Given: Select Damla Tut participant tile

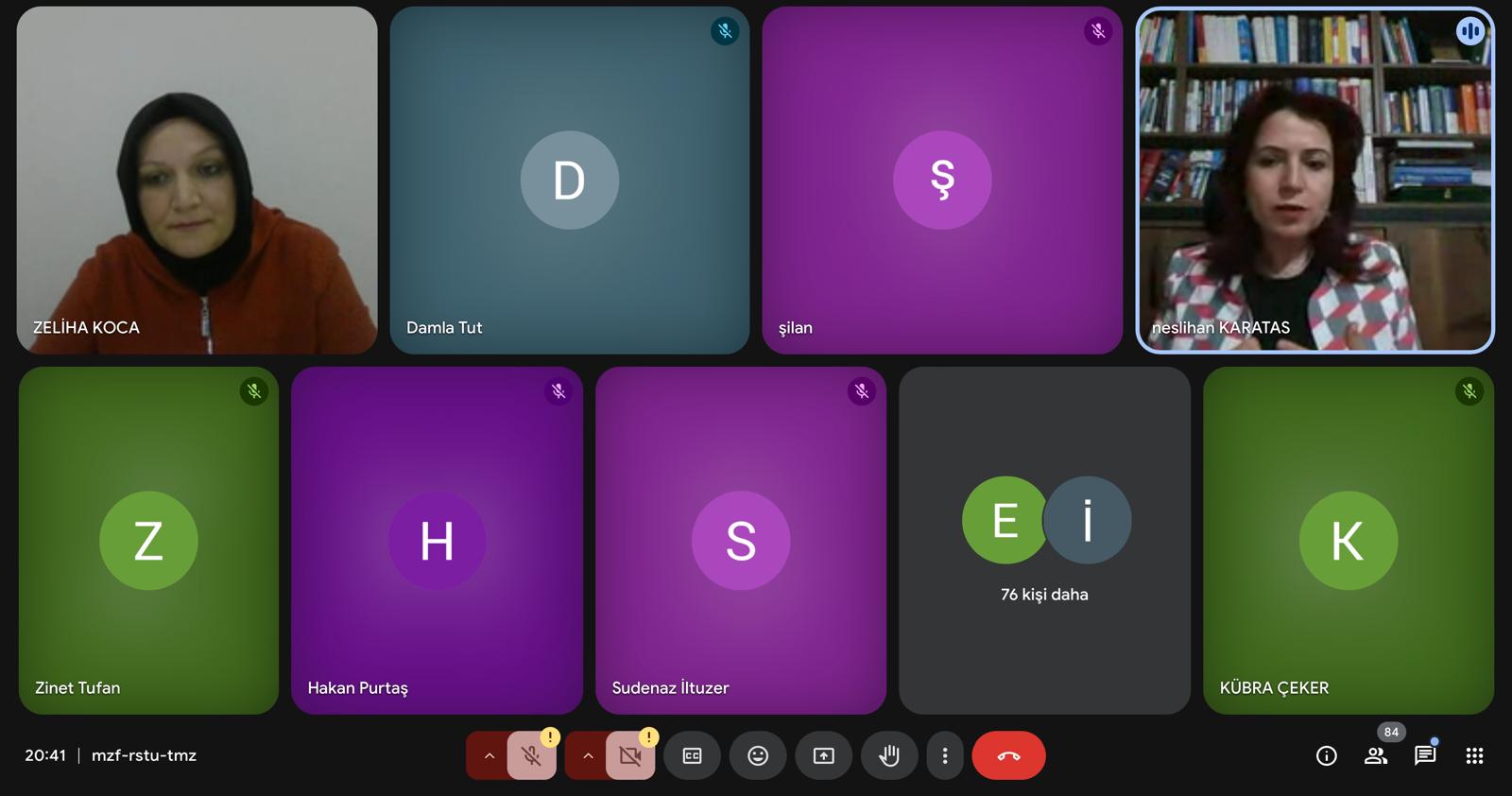Looking at the screenshot, I should pyautogui.click(x=569, y=180).
